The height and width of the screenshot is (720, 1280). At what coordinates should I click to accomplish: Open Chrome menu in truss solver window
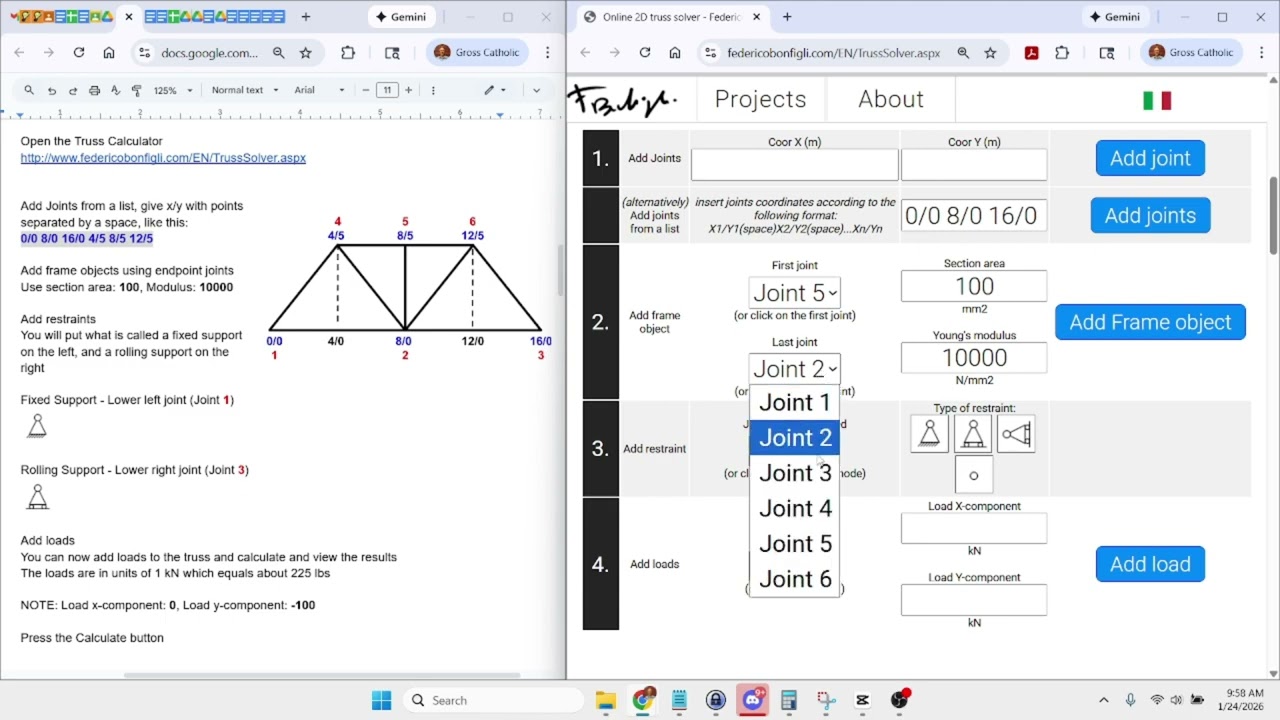1260,53
